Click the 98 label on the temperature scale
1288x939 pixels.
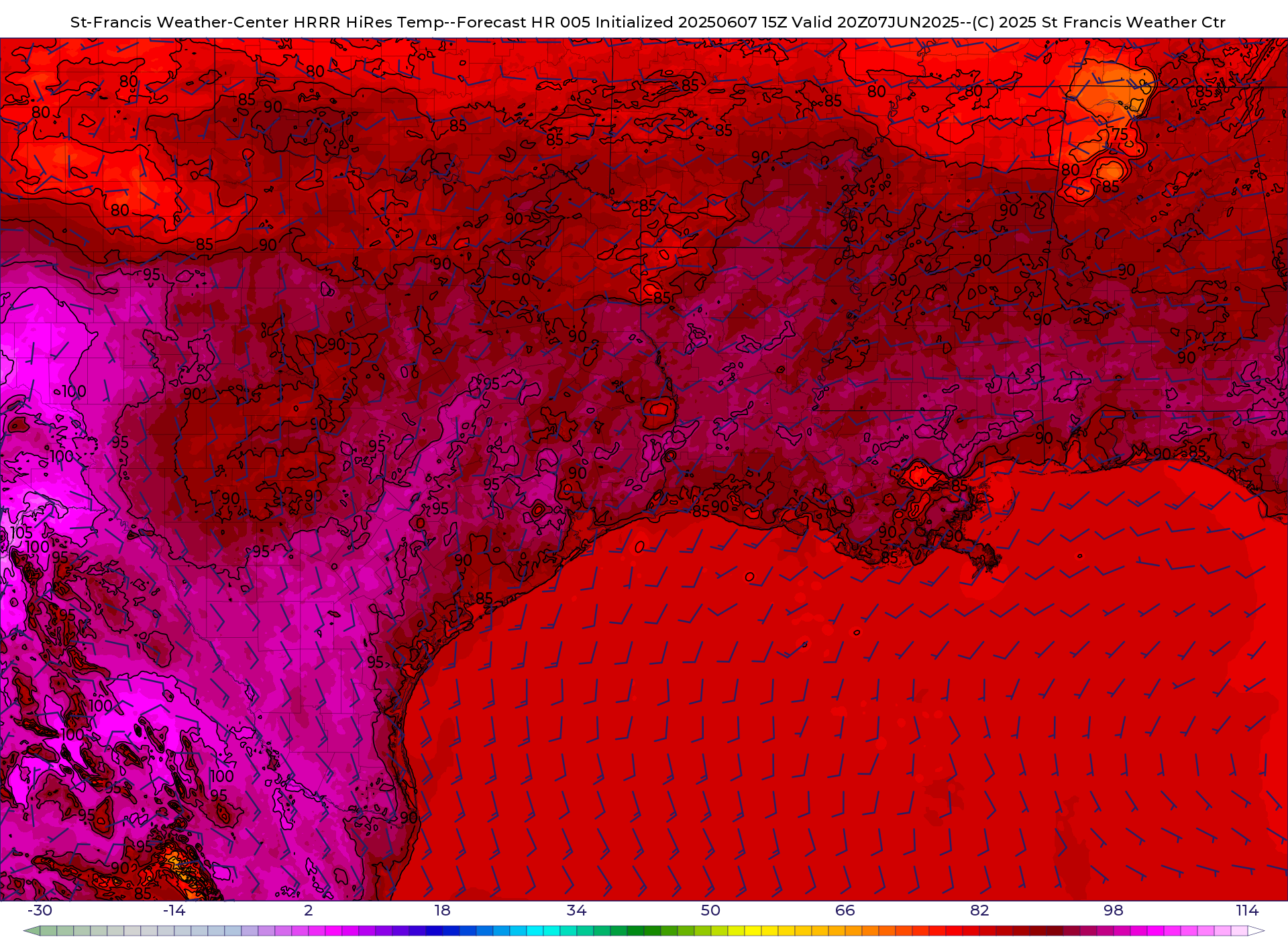1114,910
